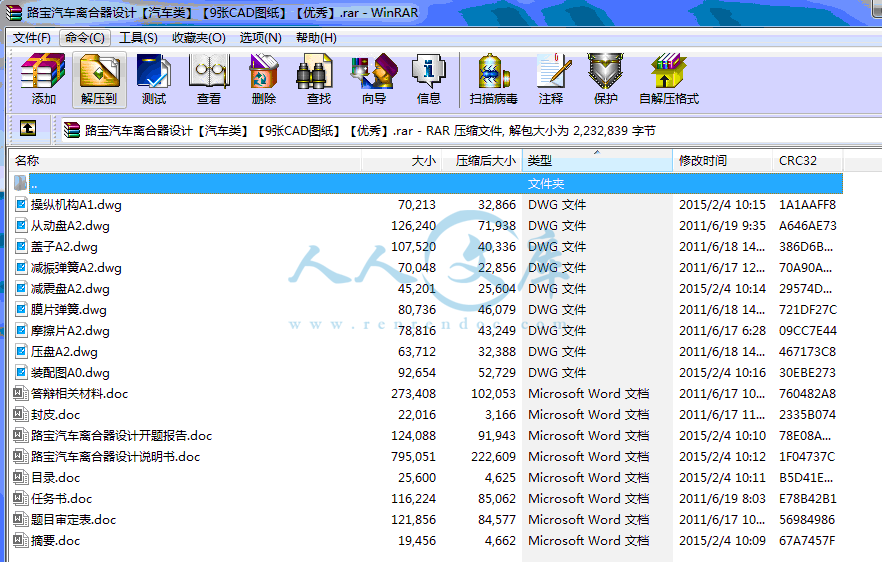
Task: Click the 删除 (Delete) toolbar icon
Action: [264, 79]
